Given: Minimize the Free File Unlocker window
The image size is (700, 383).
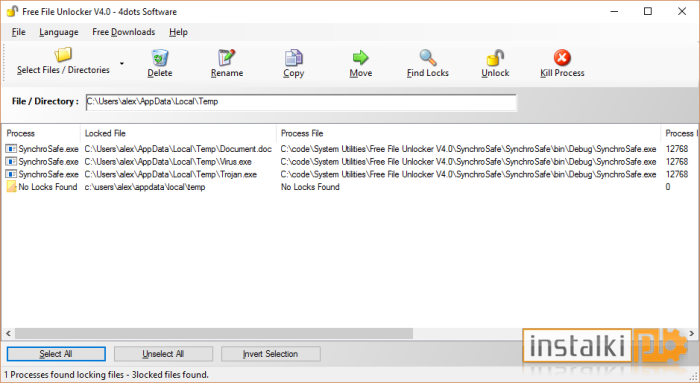Looking at the screenshot, I should point(614,12).
